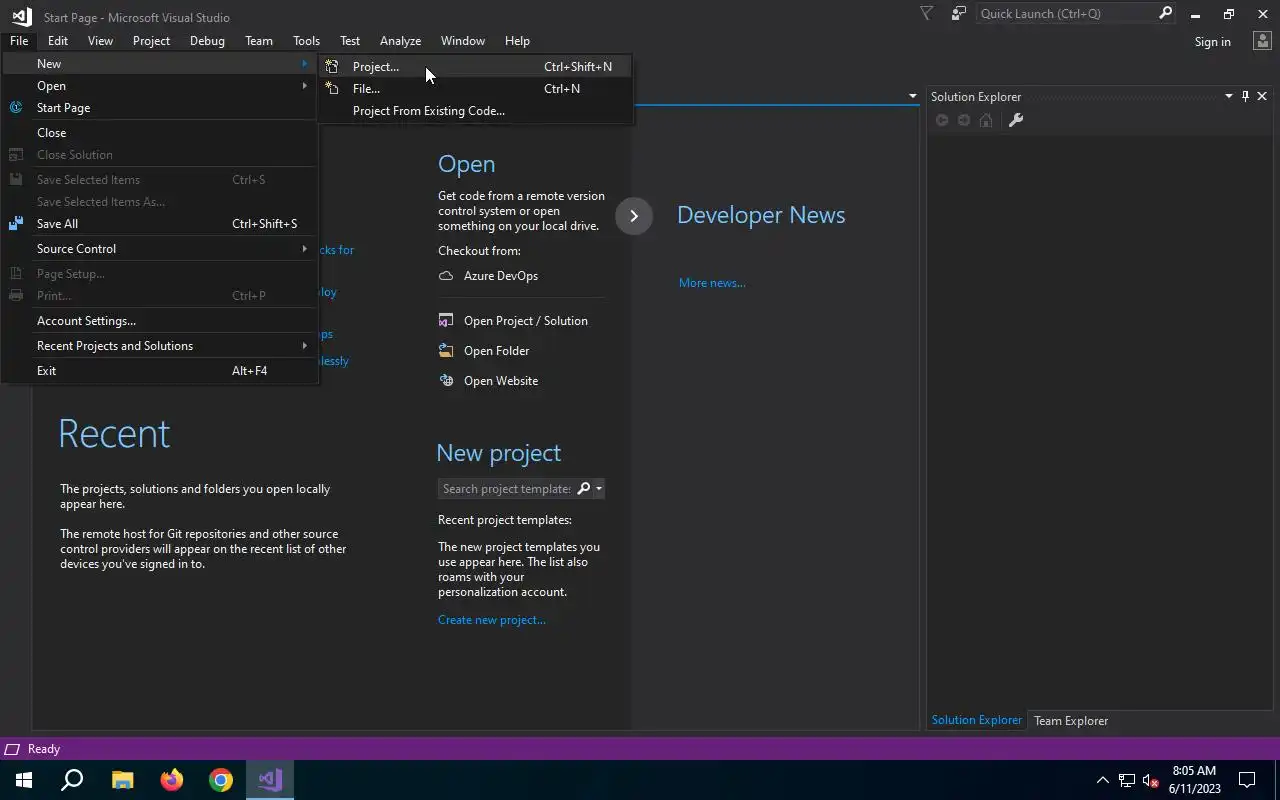Open File Explorer from the taskbar
The width and height of the screenshot is (1280, 800).
[x=122, y=780]
